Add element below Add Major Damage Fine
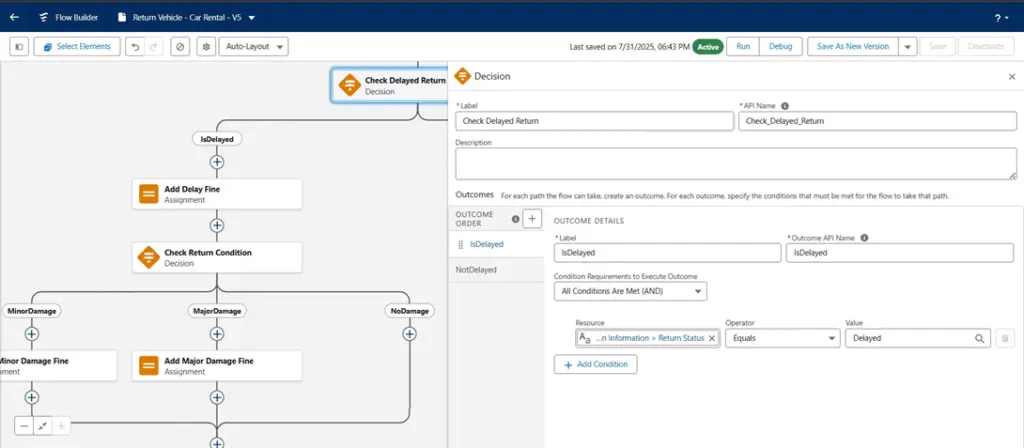This screenshot has height=448, width=1024. click(217, 397)
